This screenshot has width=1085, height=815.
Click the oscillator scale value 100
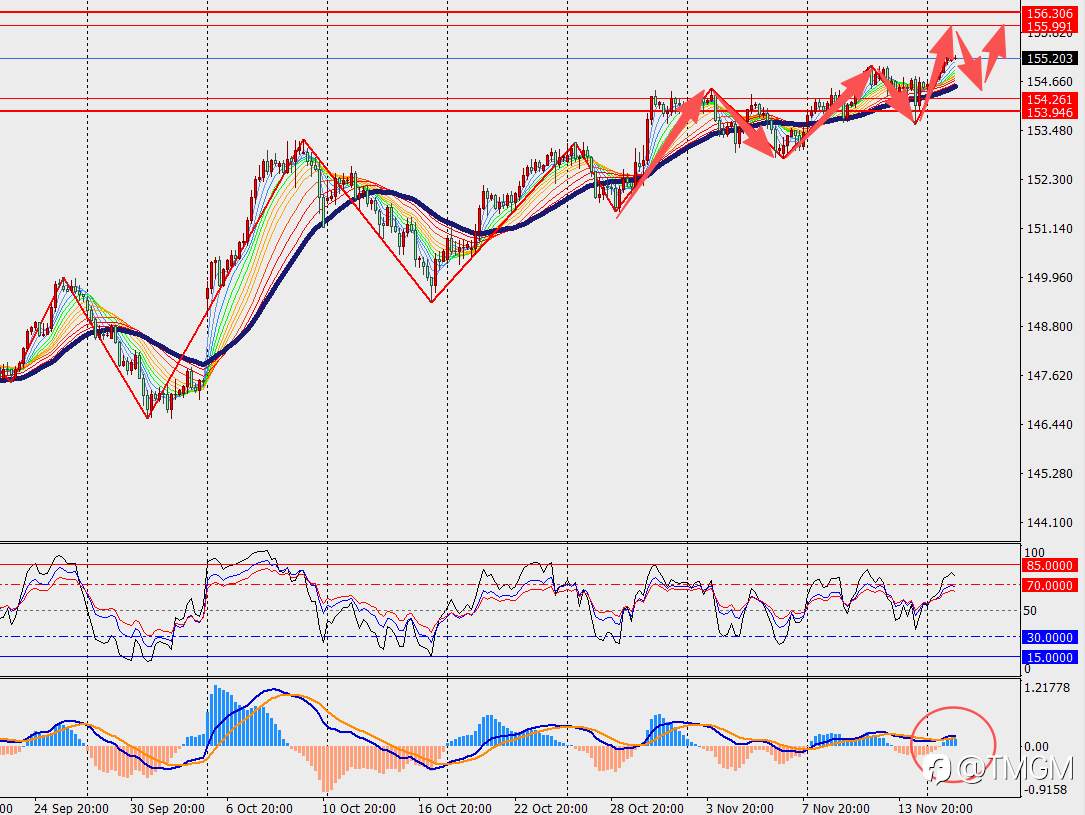pos(1034,553)
